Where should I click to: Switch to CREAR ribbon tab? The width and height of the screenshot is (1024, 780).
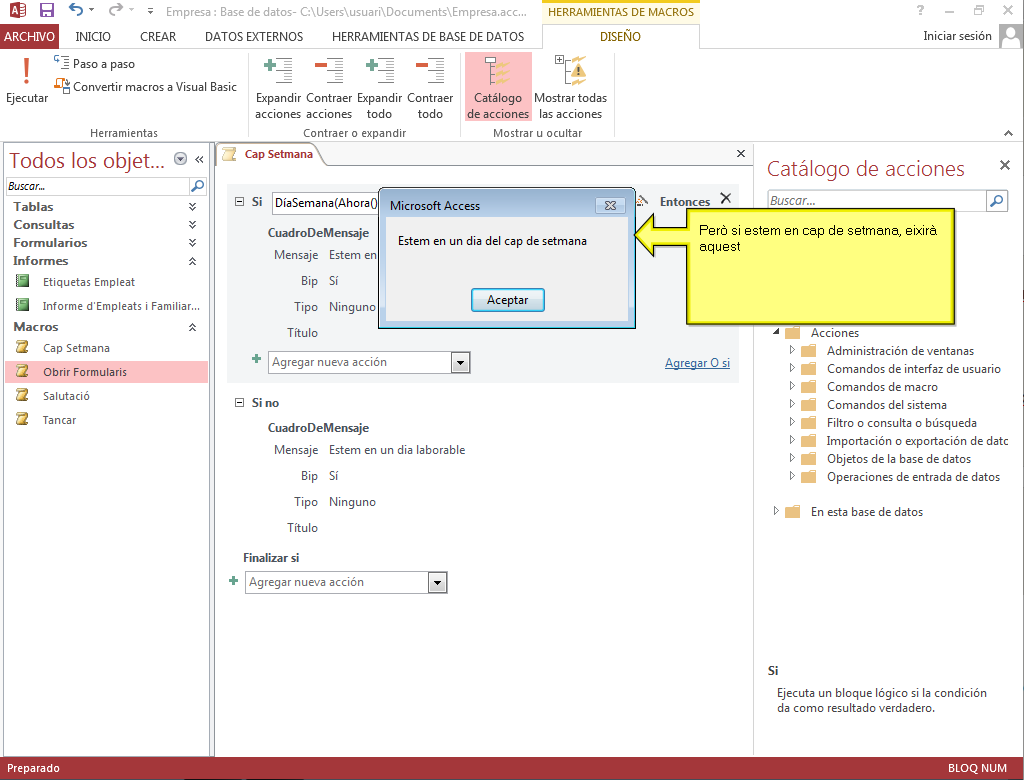coord(158,37)
